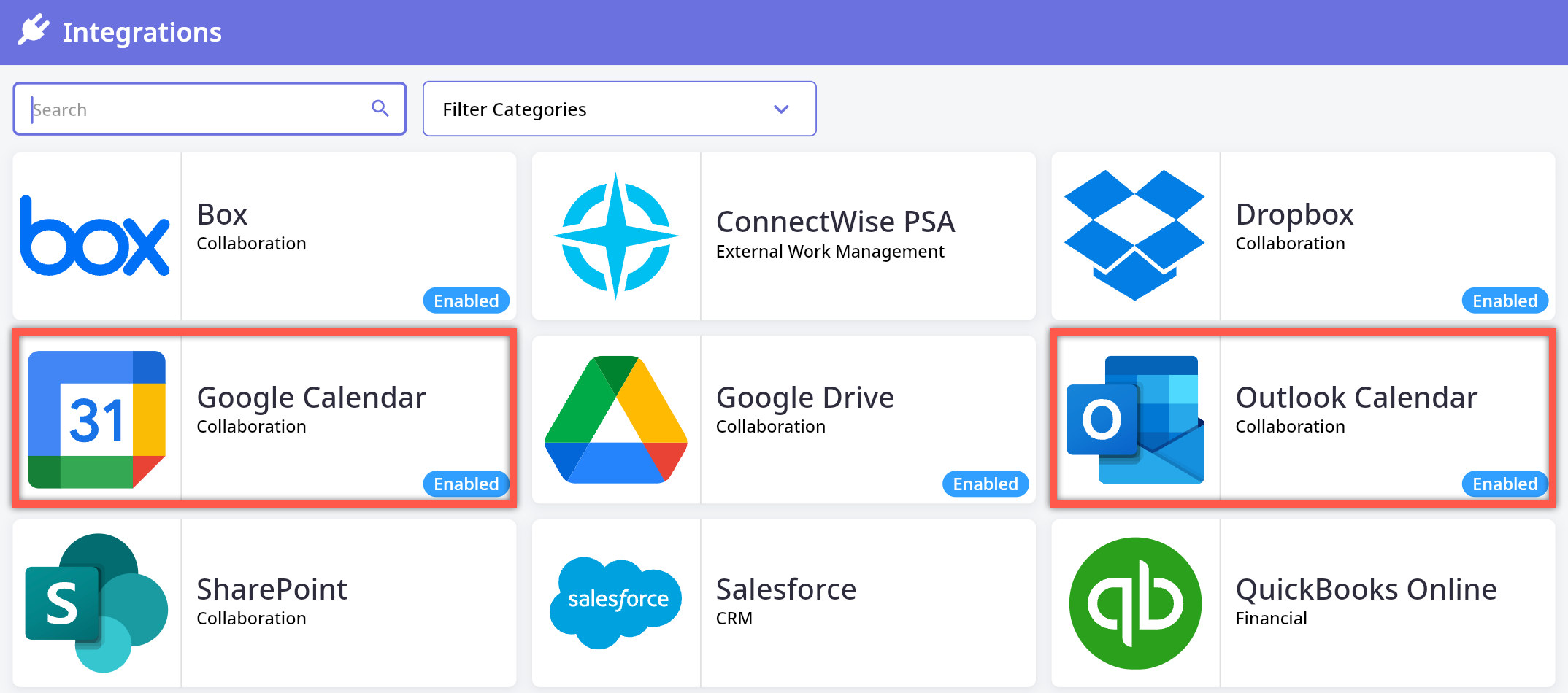The height and width of the screenshot is (693, 1568).
Task: Open the Salesforce integration title
Action: click(x=785, y=589)
